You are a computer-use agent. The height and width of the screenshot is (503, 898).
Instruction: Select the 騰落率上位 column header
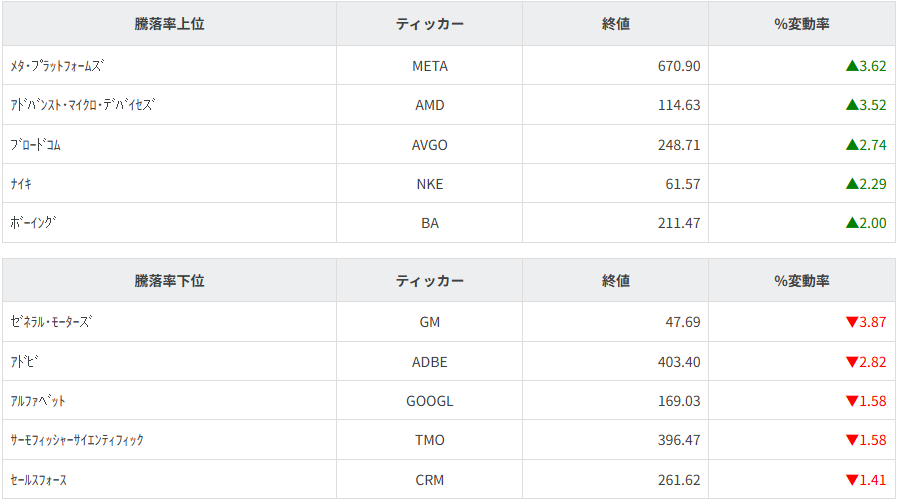[x=169, y=24]
